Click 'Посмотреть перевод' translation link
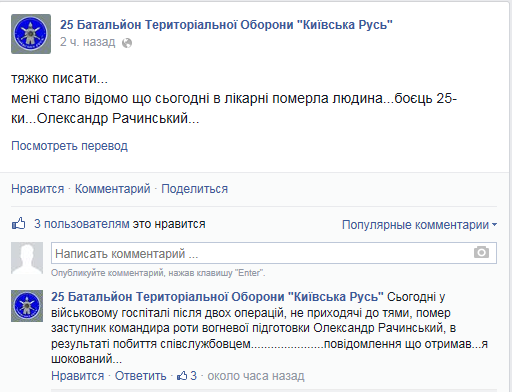 [x=69, y=146]
